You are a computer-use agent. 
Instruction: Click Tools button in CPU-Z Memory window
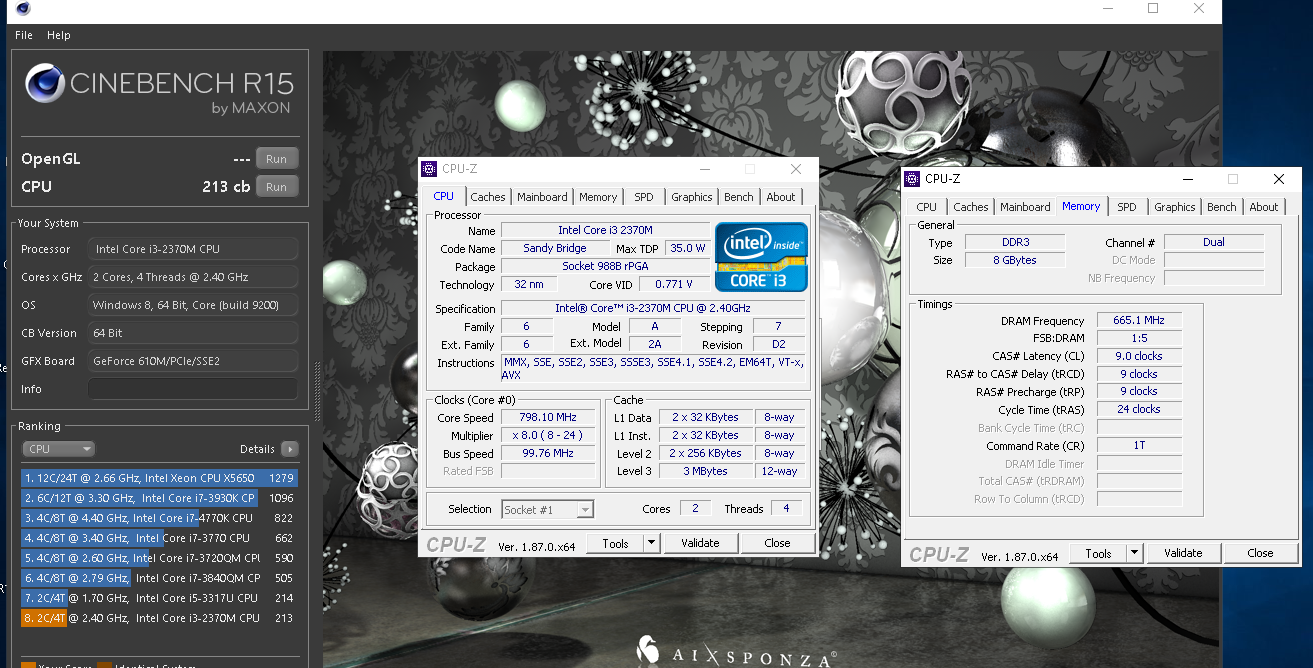coord(1098,553)
